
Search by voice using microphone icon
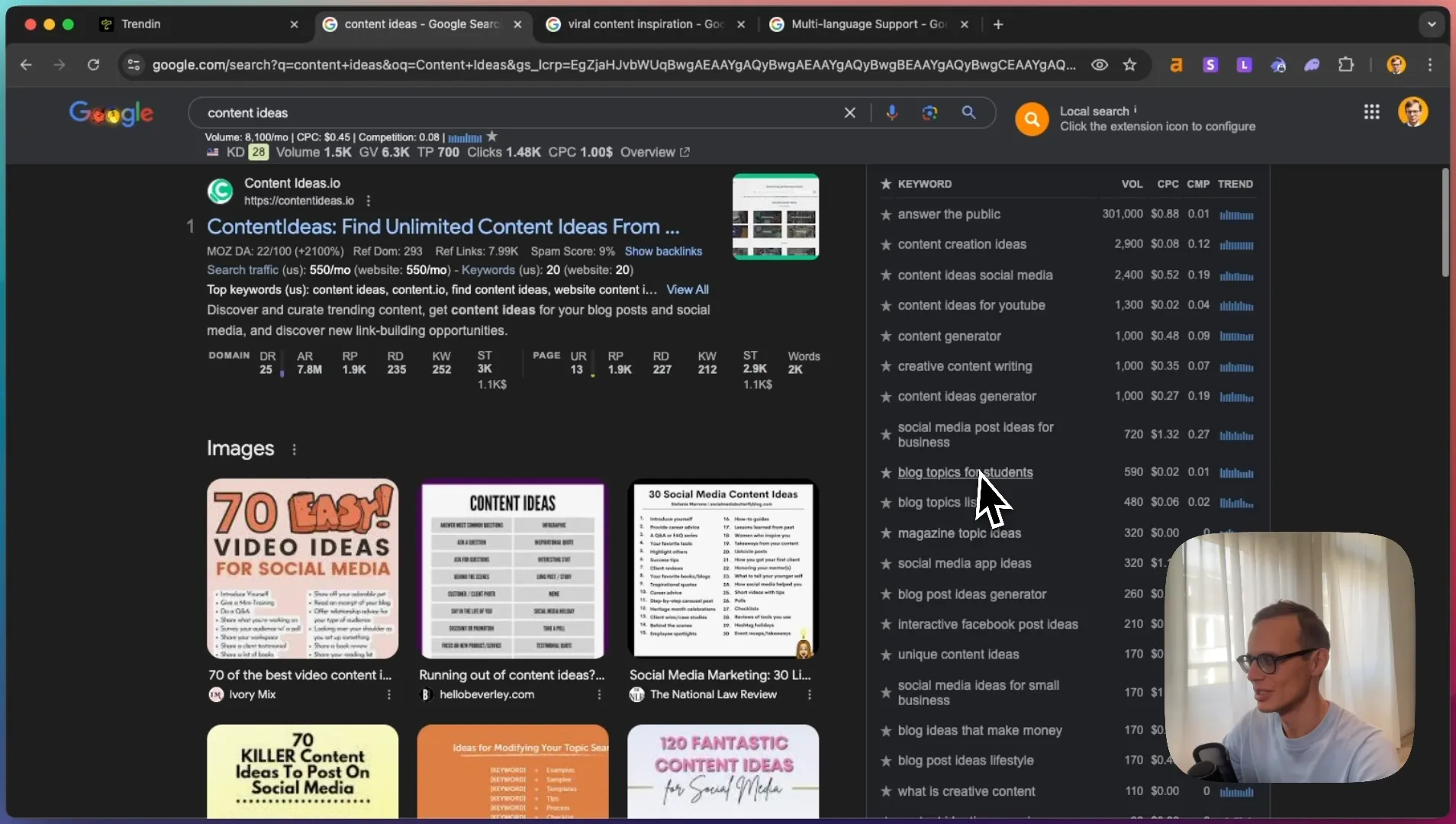click(891, 113)
